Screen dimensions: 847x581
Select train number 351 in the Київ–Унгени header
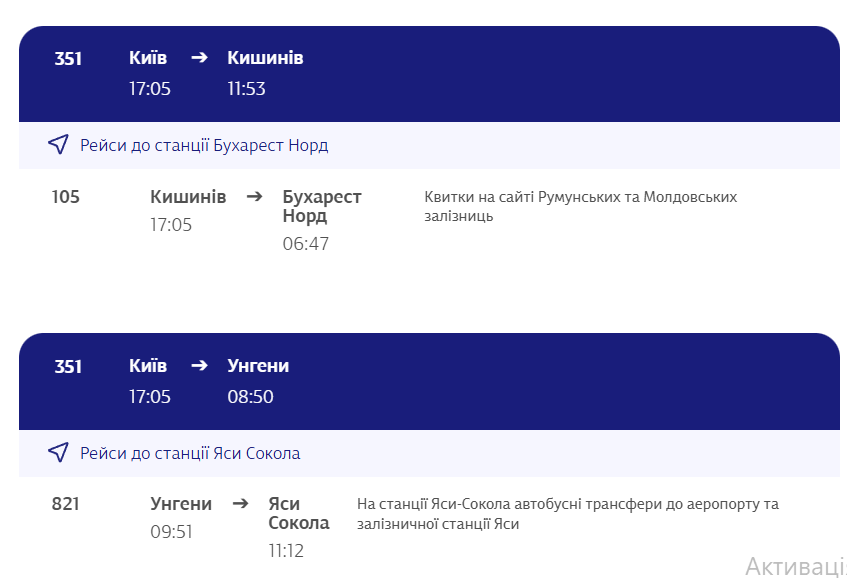coord(68,366)
